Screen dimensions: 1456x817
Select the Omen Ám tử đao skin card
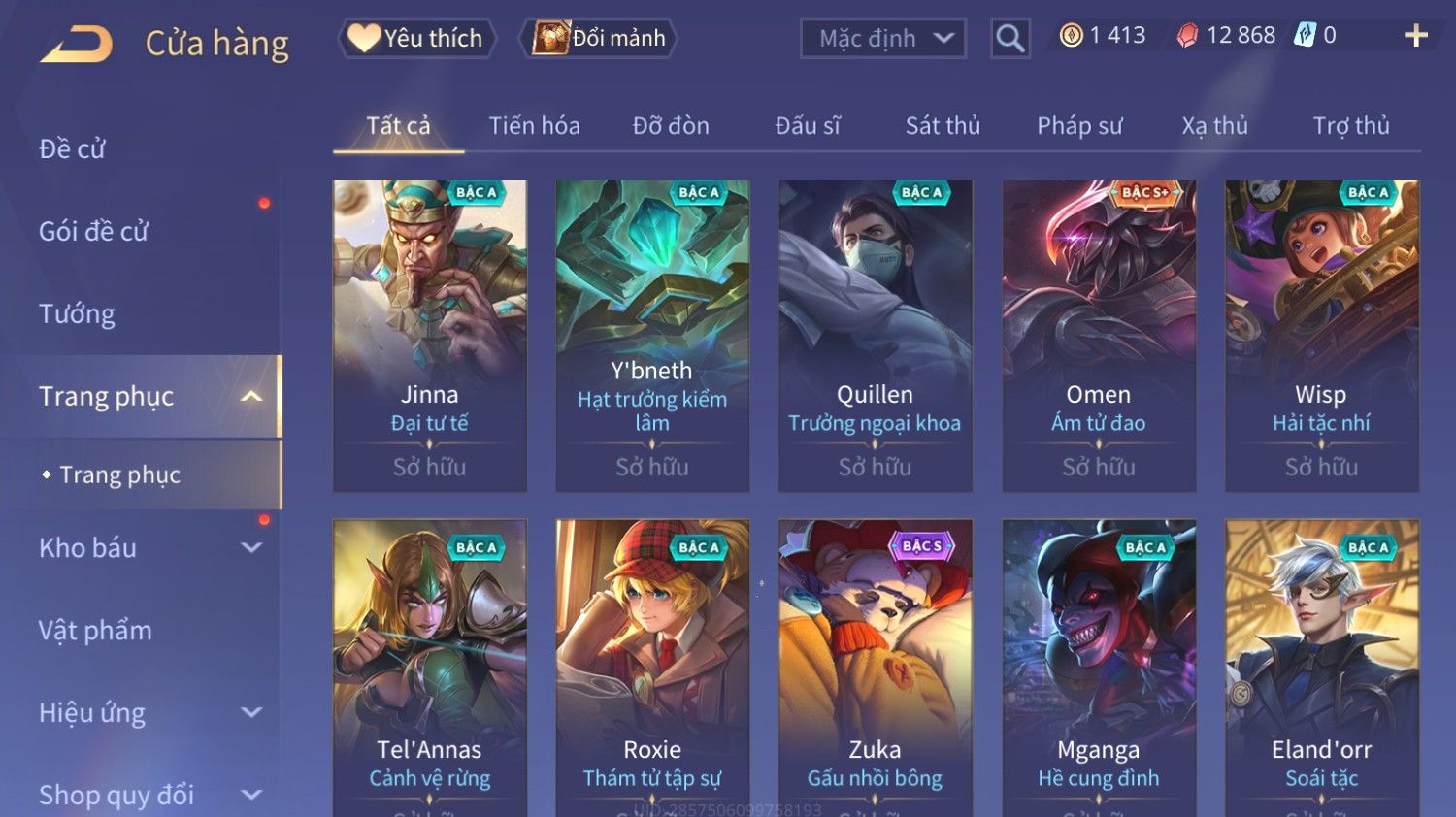[1099, 336]
